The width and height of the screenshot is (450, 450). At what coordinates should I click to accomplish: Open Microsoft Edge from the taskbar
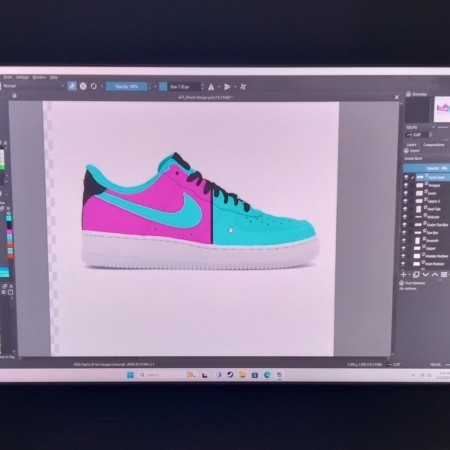pyautogui.click(x=267, y=375)
